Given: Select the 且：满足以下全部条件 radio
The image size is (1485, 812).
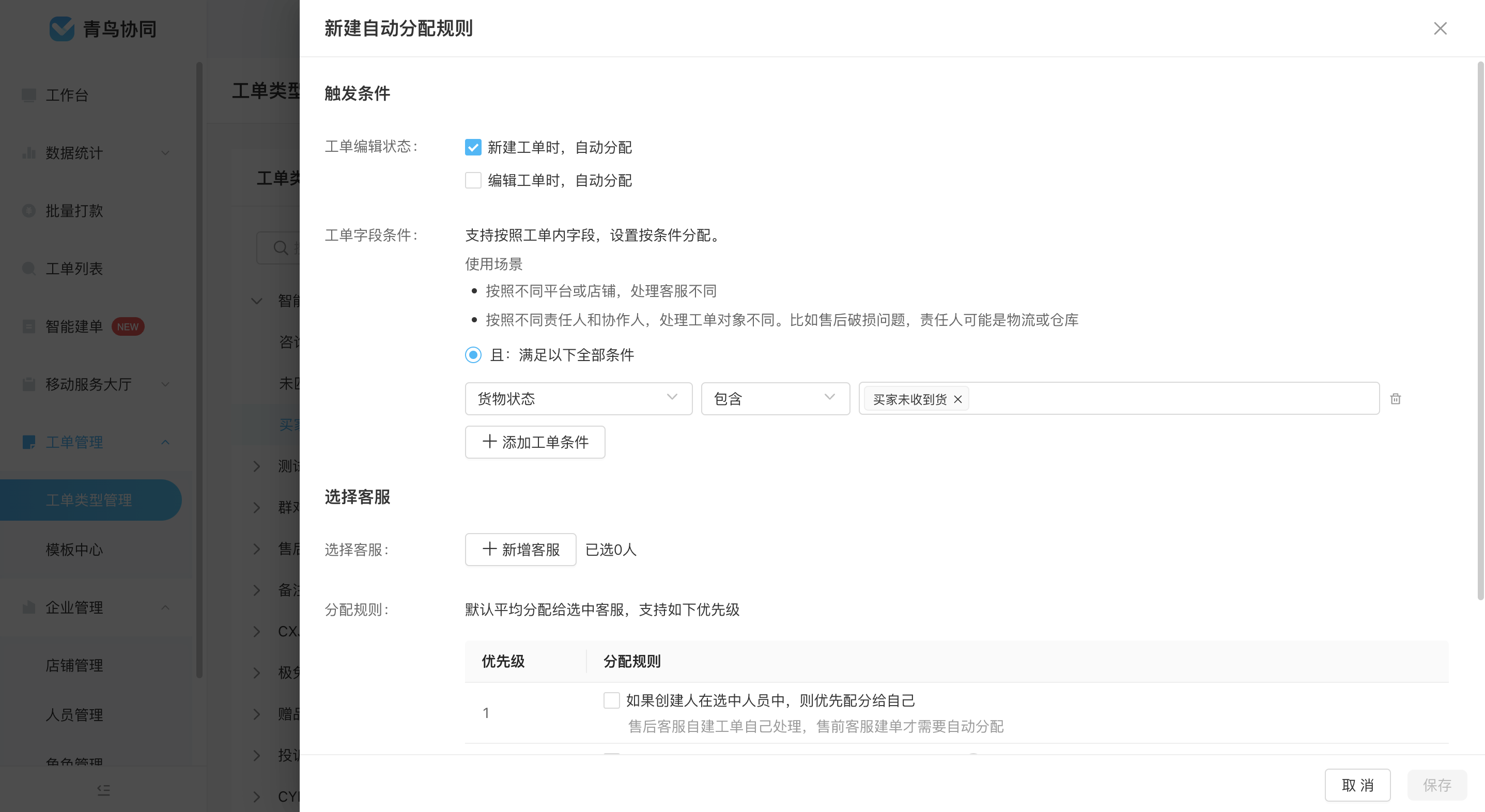Looking at the screenshot, I should click(473, 354).
